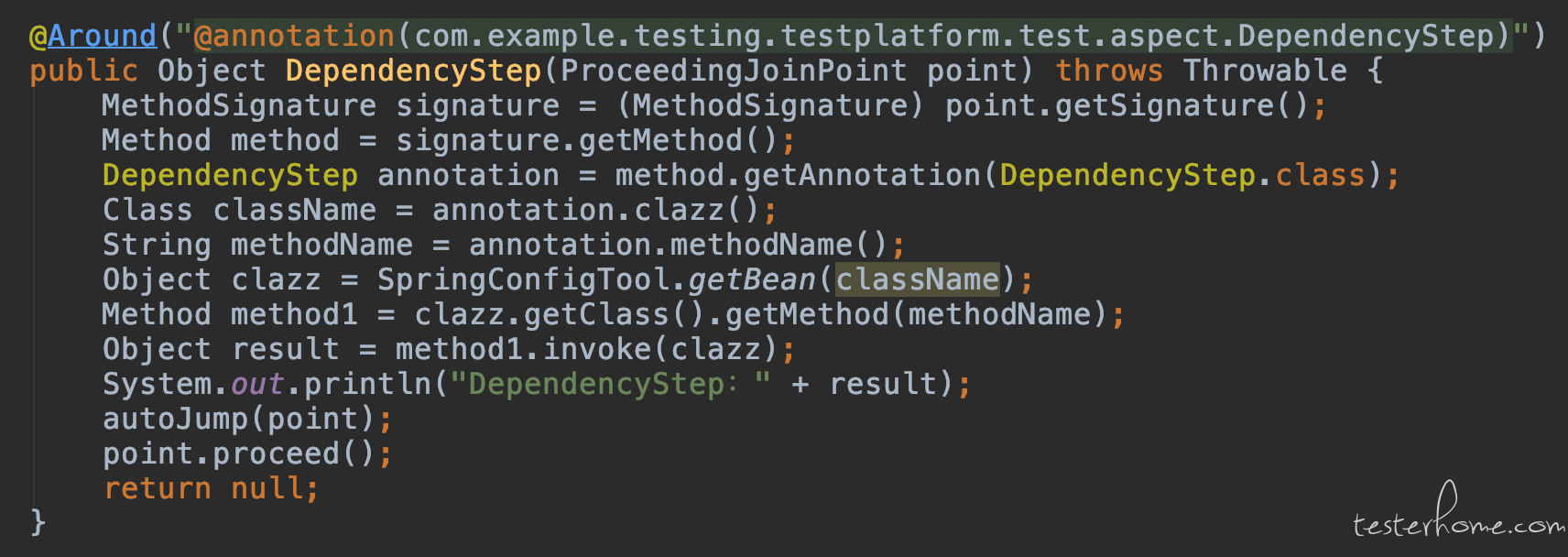Click the autoJump(point) call

point(239,419)
